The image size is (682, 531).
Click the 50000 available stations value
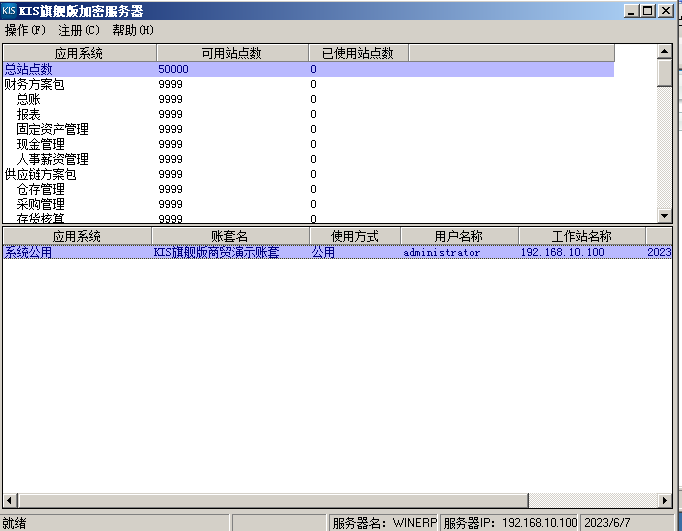click(173, 69)
